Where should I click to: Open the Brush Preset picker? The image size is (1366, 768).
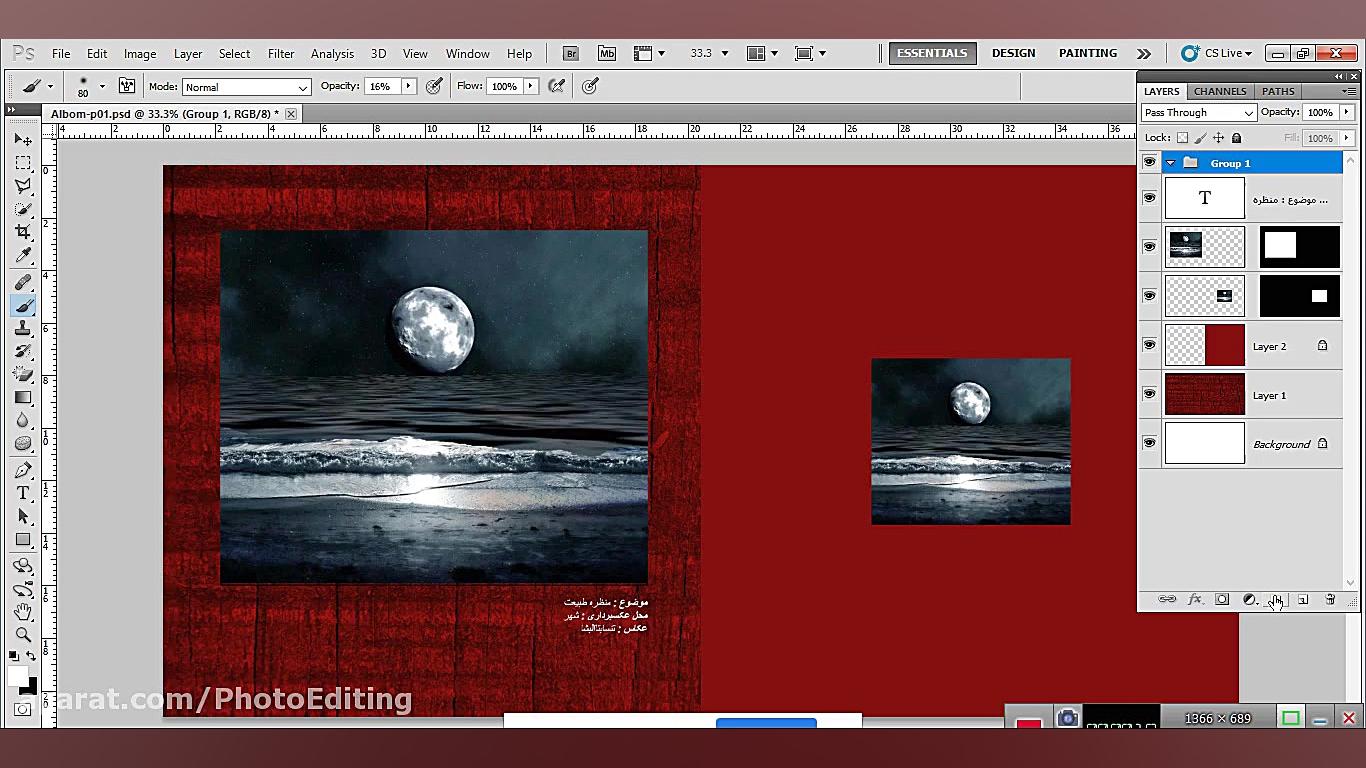[101, 87]
